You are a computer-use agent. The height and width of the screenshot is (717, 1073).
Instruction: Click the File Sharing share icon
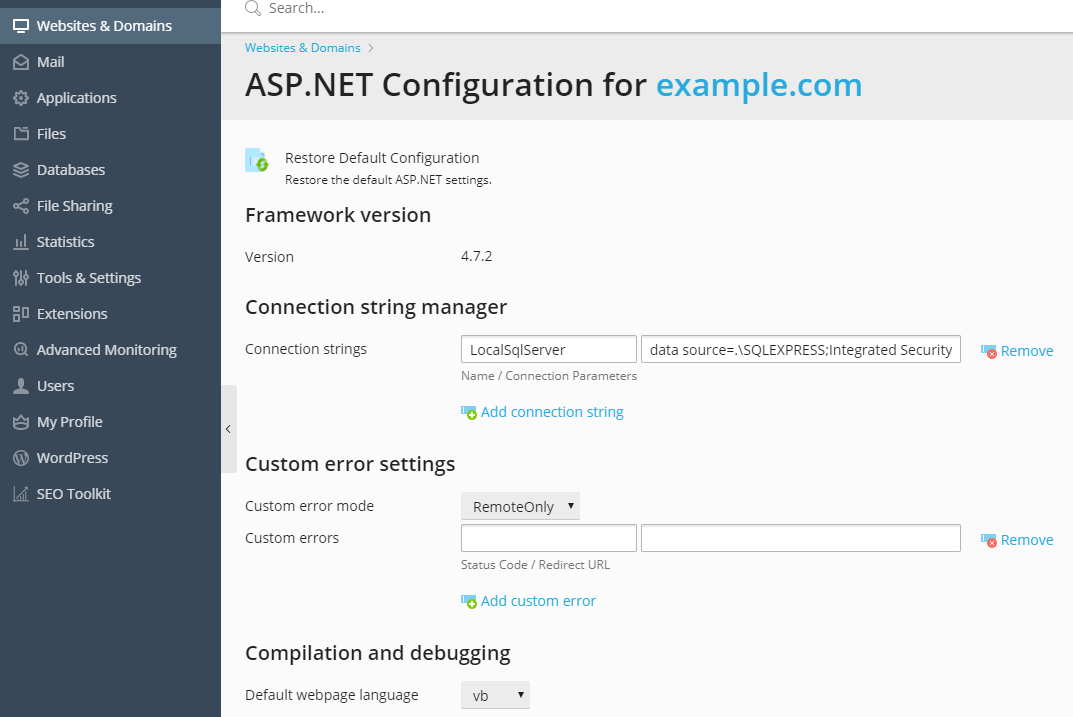[x=21, y=206]
